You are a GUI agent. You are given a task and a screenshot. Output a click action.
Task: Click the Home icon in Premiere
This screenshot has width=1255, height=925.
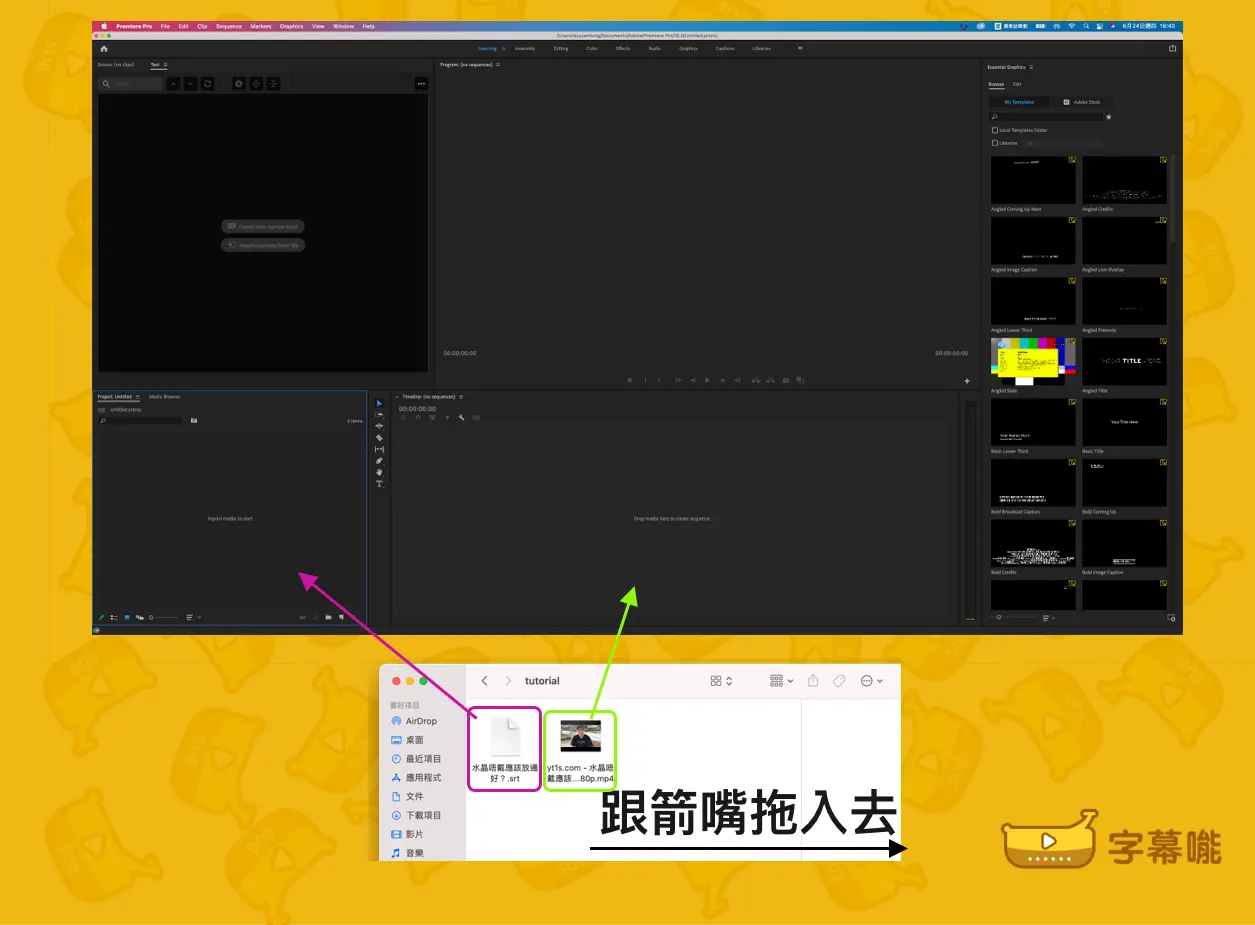click(104, 48)
